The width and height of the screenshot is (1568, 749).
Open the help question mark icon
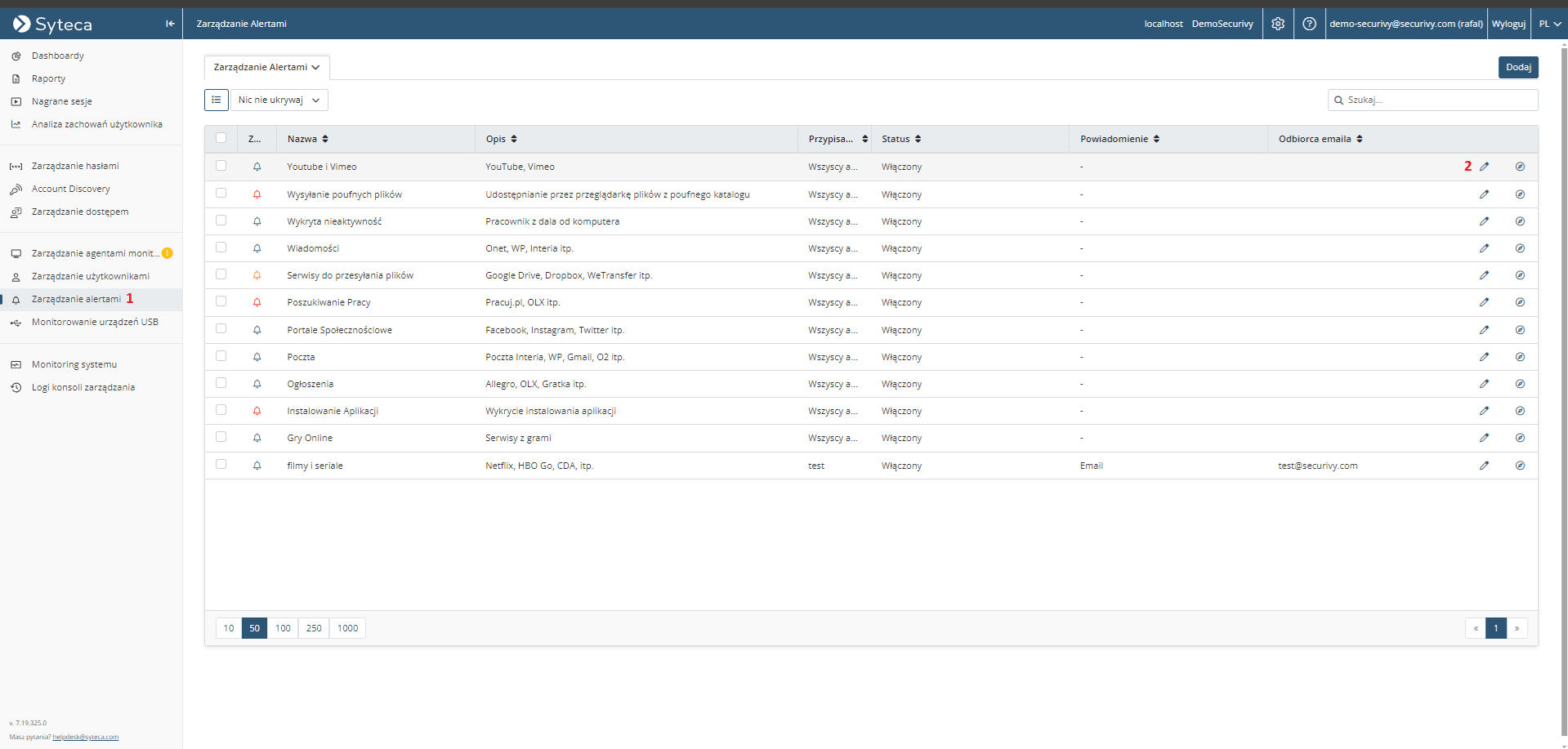1309,24
